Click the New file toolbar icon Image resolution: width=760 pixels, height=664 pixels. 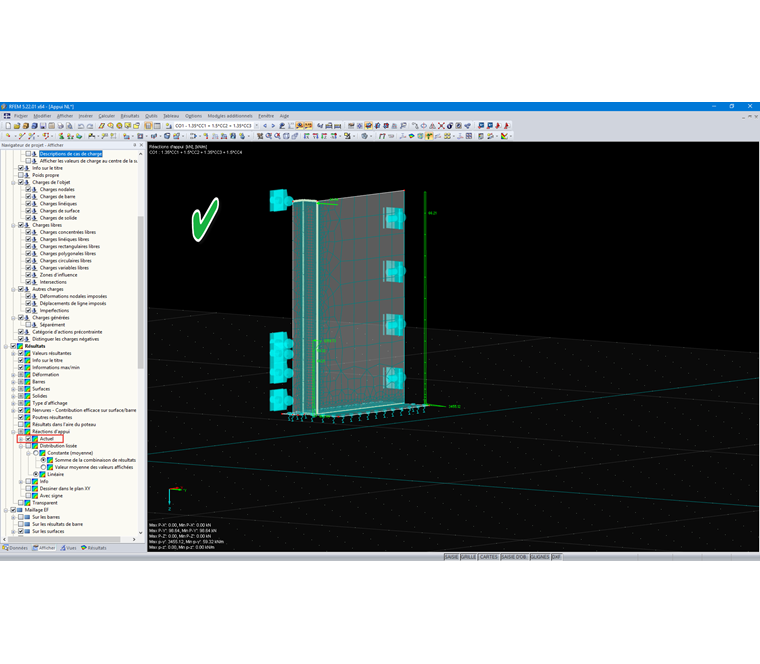pos(8,126)
